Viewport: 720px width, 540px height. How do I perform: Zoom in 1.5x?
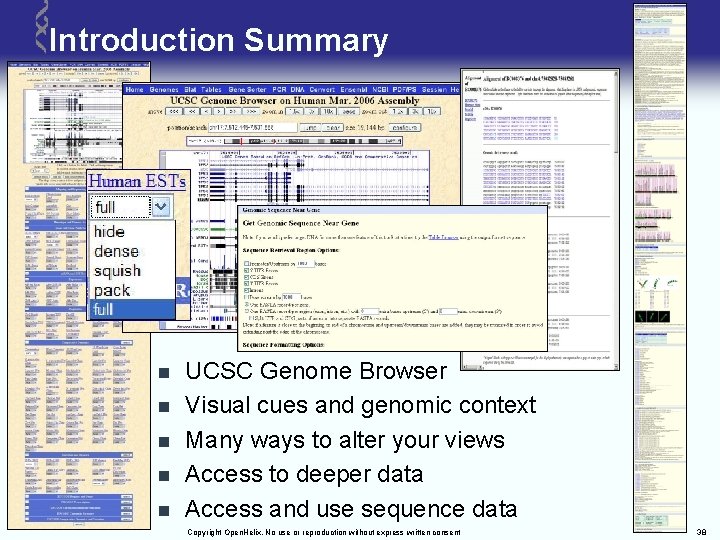pyautogui.click(x=294, y=112)
